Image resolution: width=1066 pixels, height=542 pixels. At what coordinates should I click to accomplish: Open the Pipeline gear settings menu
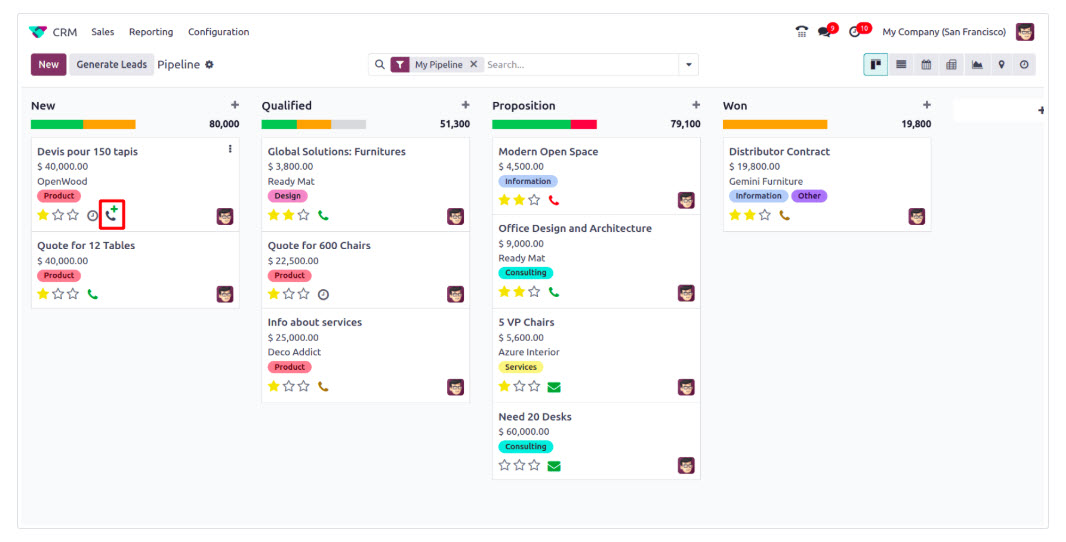tap(210, 65)
